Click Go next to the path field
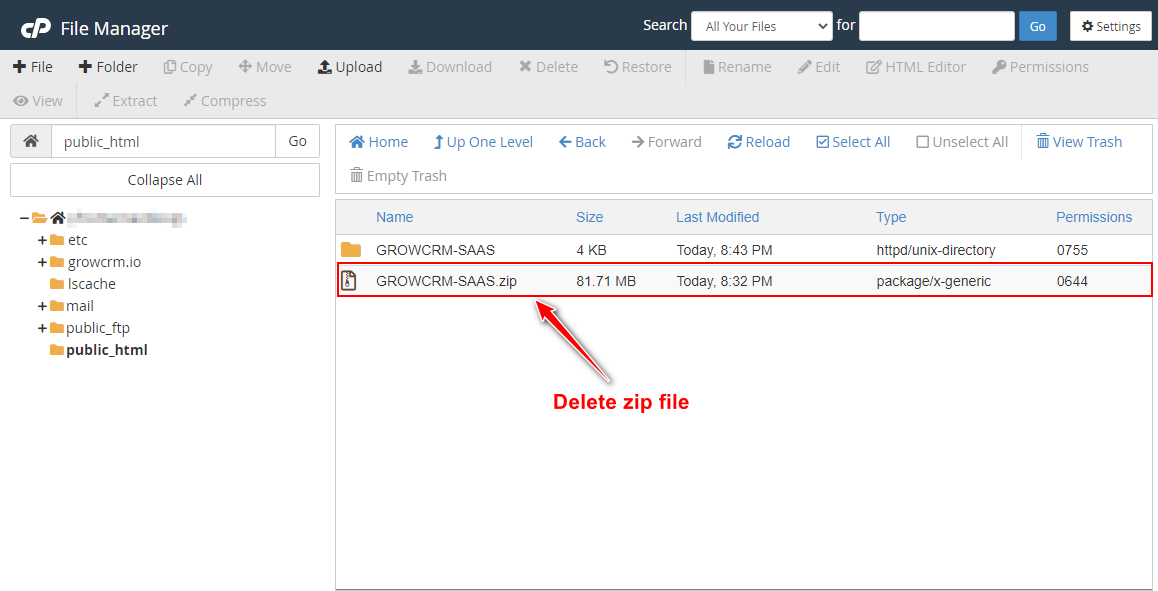 click(298, 141)
